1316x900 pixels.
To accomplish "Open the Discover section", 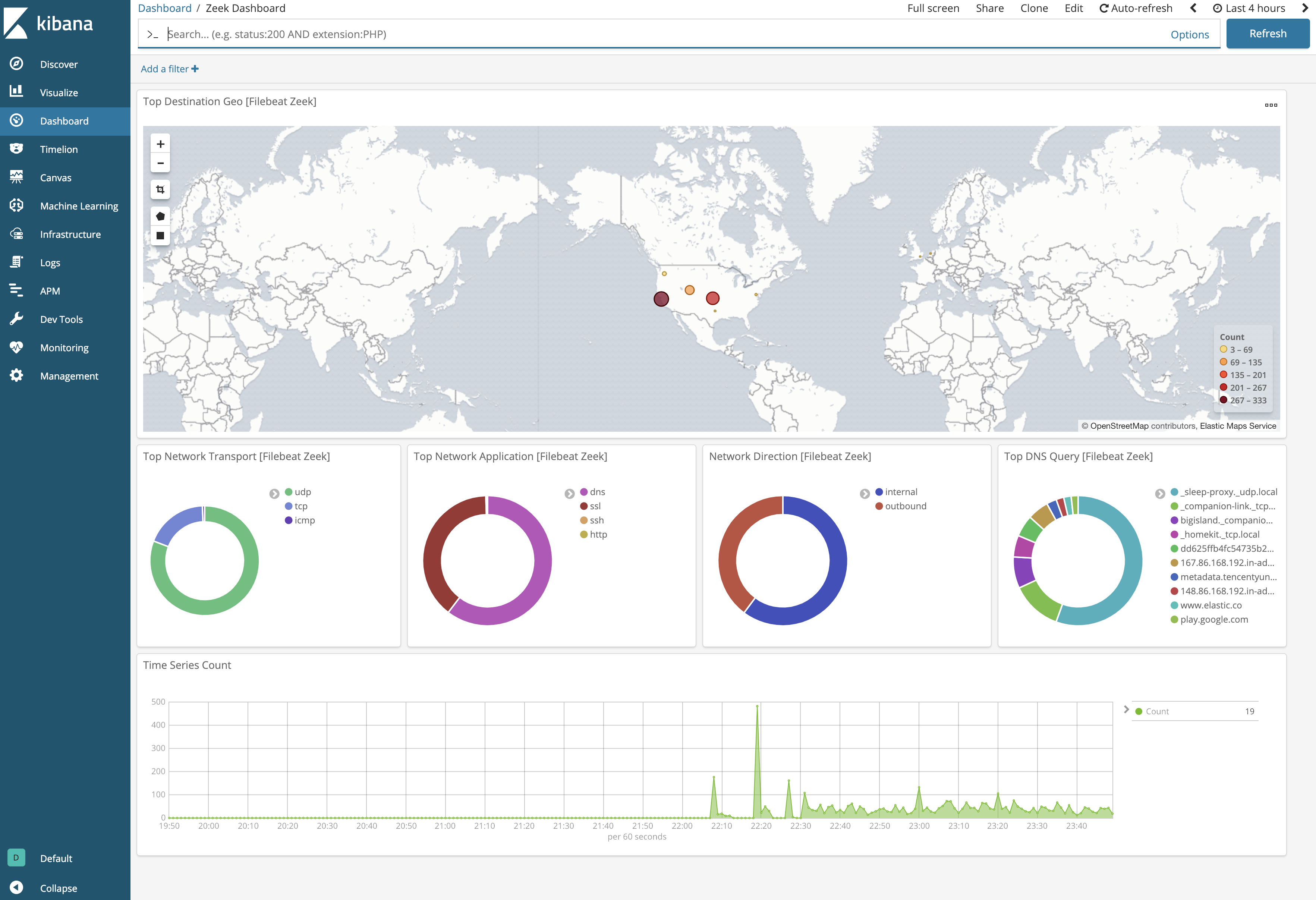I will pos(59,64).
